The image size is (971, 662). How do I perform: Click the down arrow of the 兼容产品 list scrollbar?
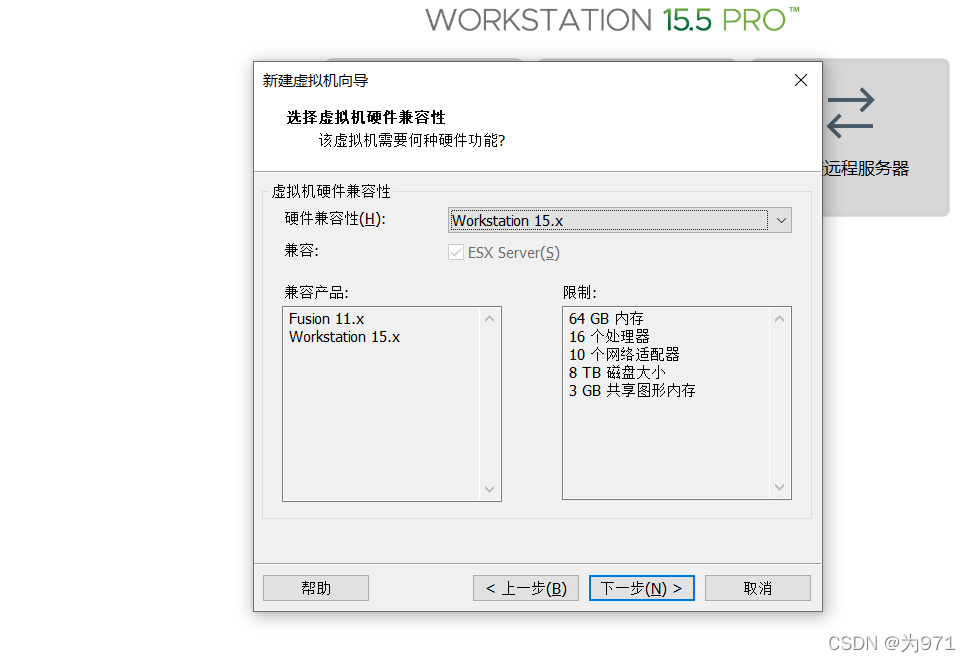click(x=489, y=489)
